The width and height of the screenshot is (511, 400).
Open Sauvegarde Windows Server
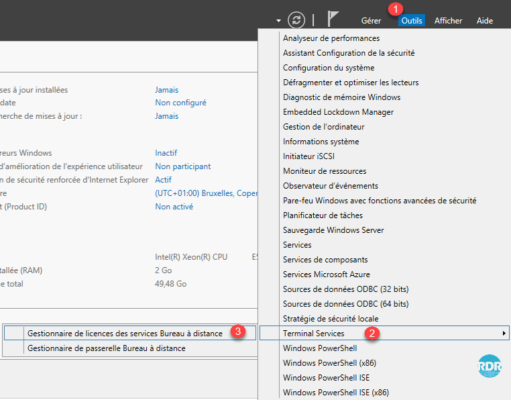pos(333,230)
